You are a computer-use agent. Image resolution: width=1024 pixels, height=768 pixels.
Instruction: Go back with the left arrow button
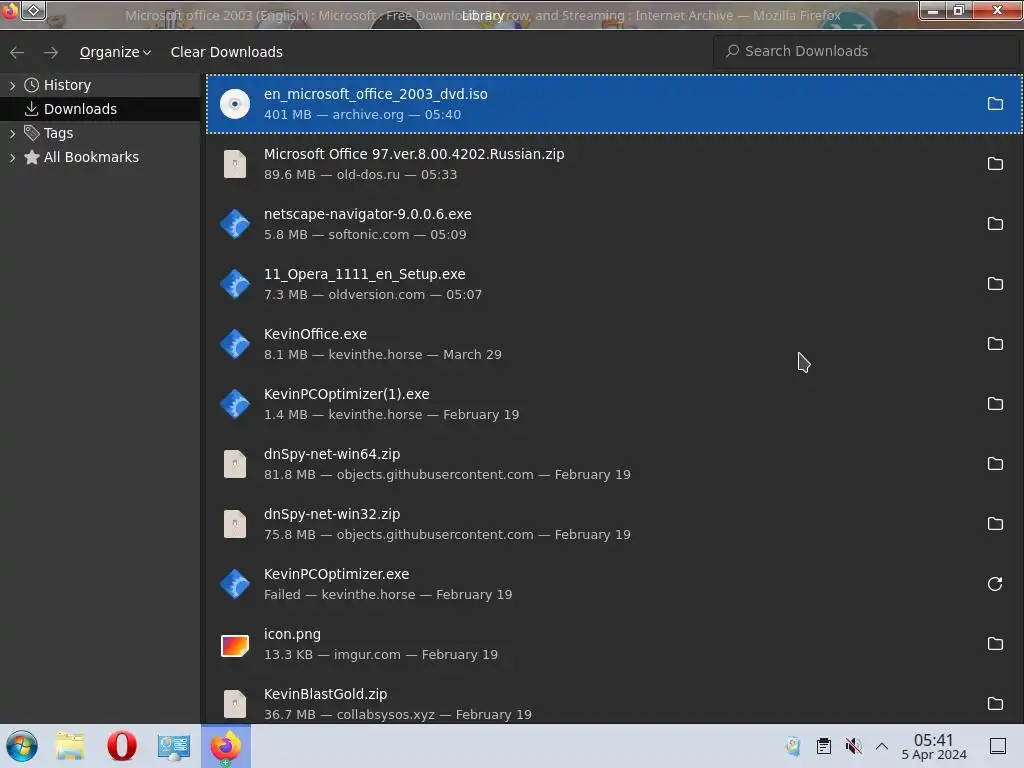pos(17,52)
